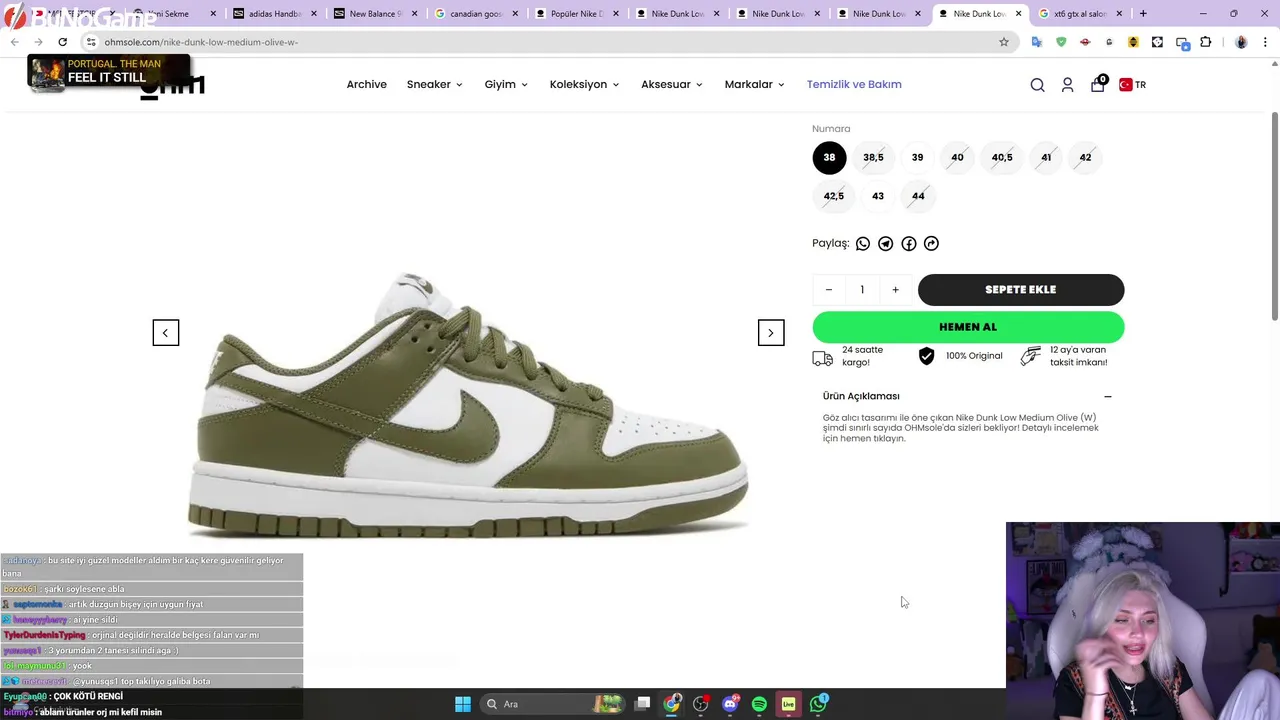1280x720 pixels.
Task: Select shoe size 38,5
Action: 873,157
